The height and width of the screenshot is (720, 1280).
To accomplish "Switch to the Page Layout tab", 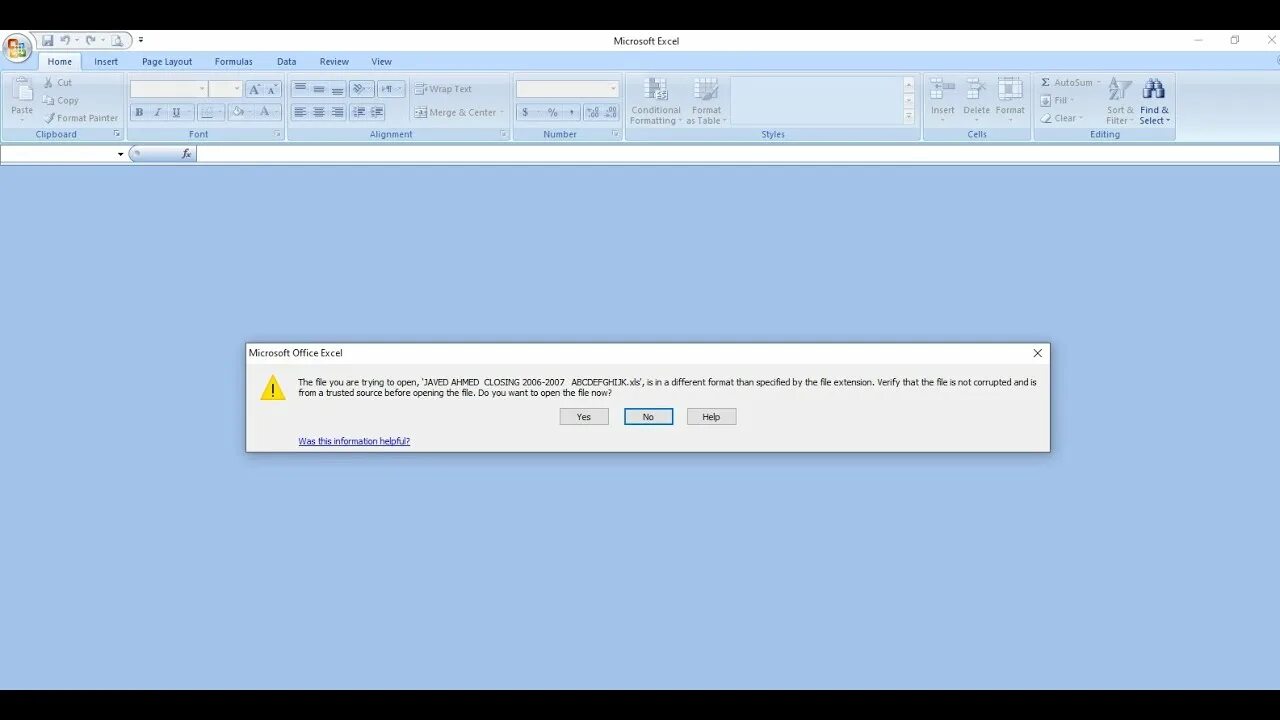I will 167,61.
